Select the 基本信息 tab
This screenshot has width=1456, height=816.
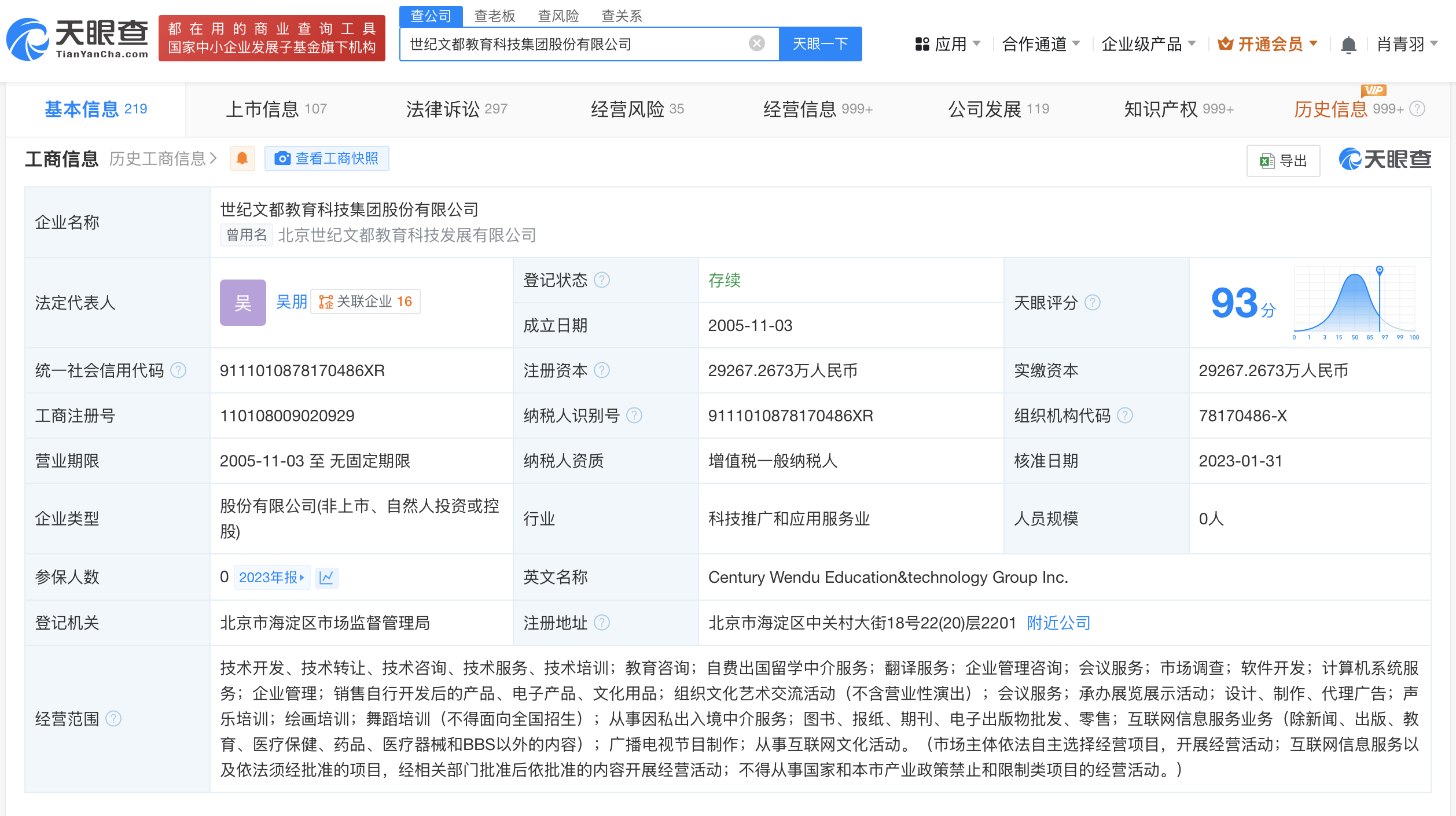(x=96, y=109)
